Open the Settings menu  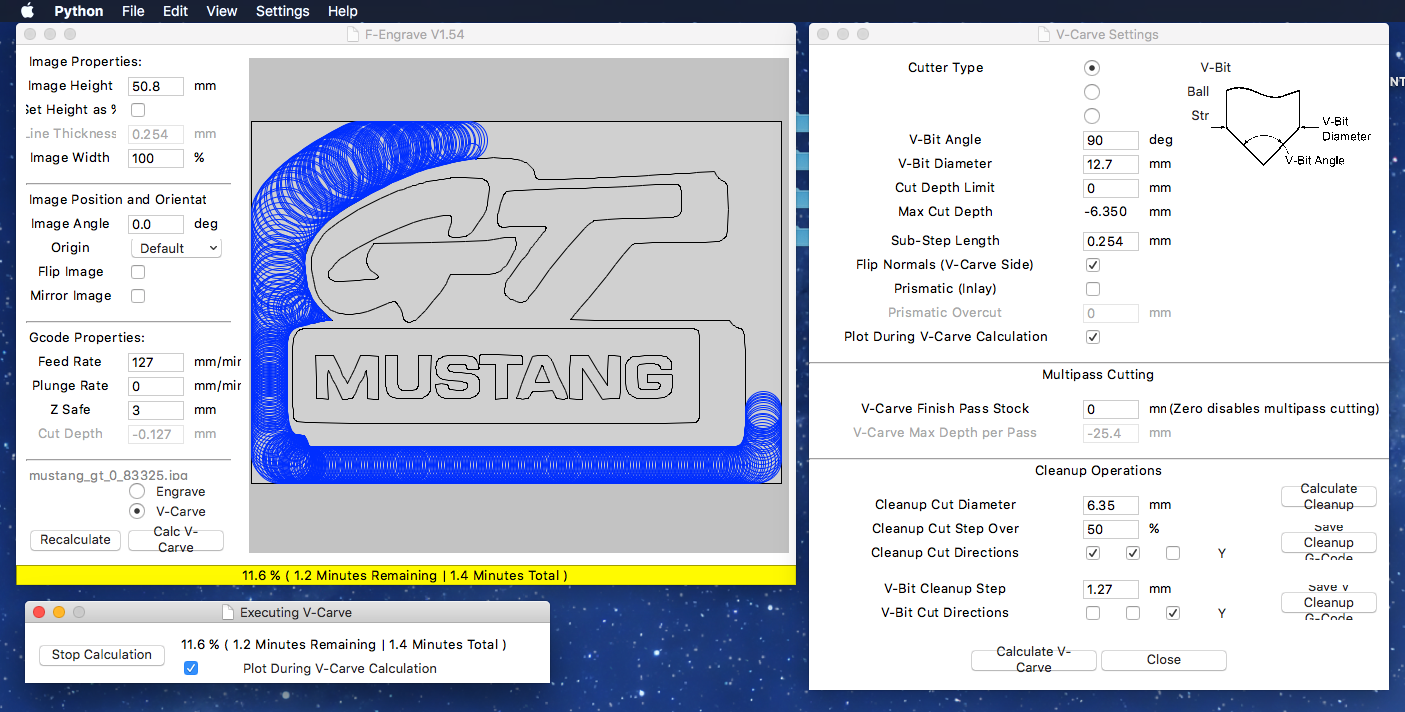click(x=282, y=11)
